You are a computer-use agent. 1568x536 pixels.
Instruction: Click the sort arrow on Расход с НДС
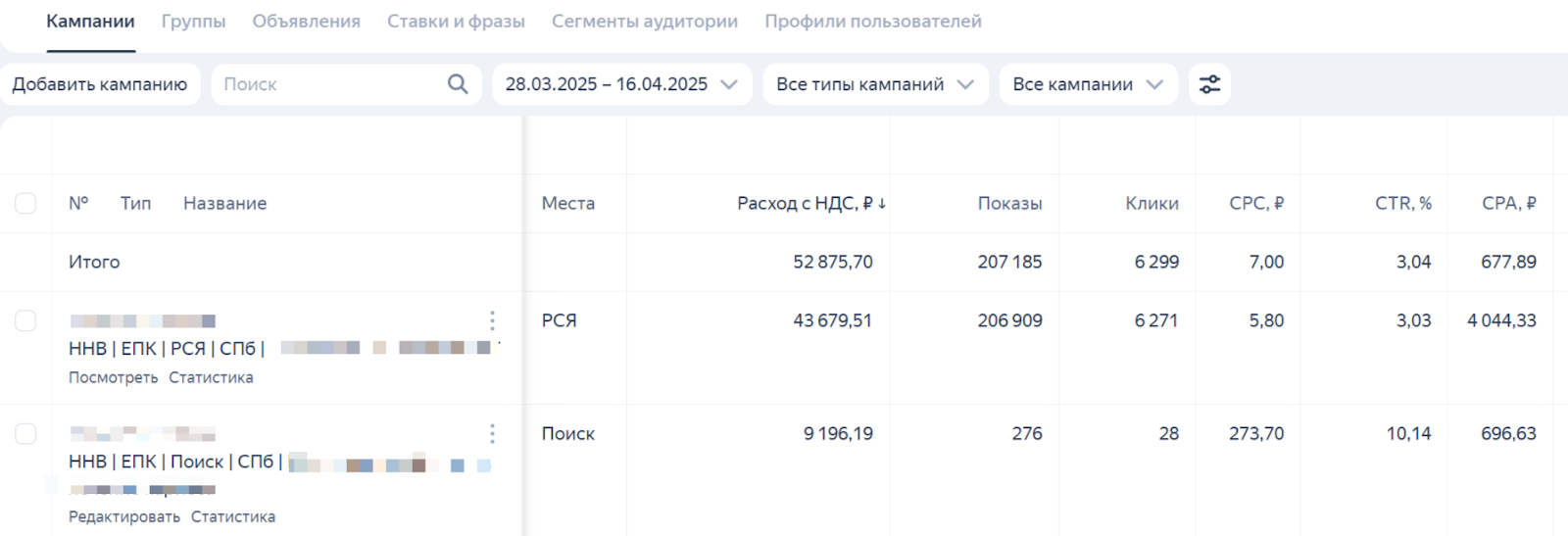tap(882, 204)
